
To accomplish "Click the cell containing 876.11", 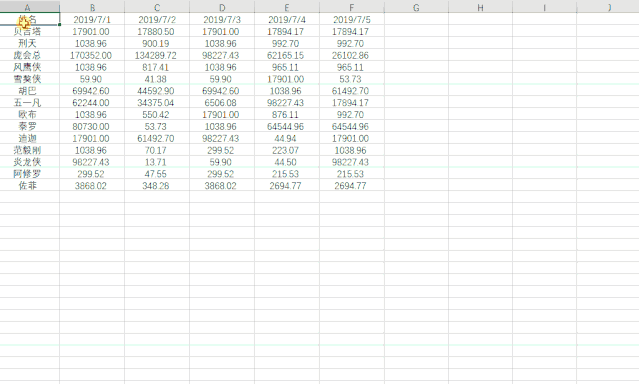I will 287,115.
